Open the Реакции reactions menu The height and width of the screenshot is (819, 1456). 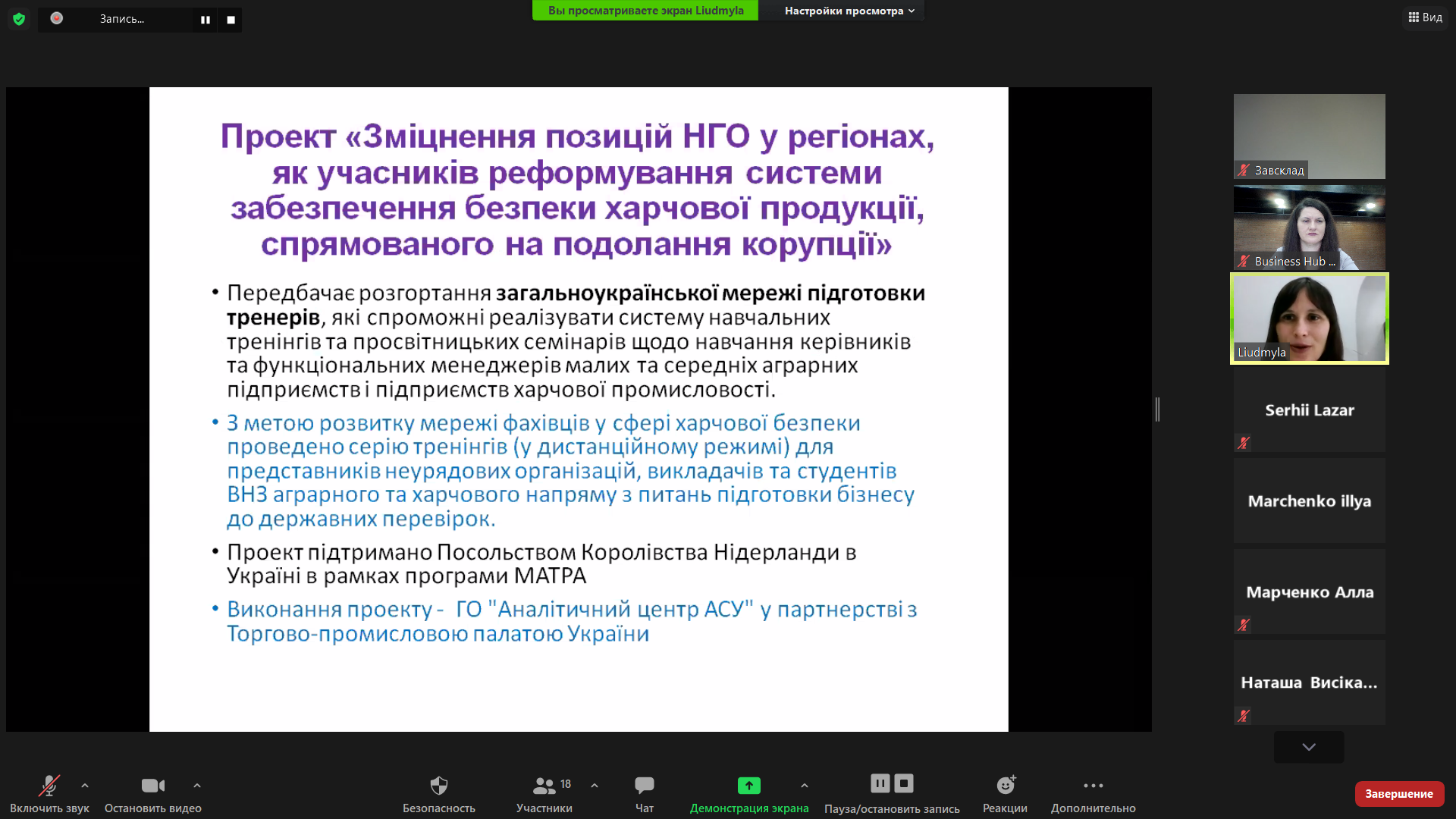click(1006, 794)
